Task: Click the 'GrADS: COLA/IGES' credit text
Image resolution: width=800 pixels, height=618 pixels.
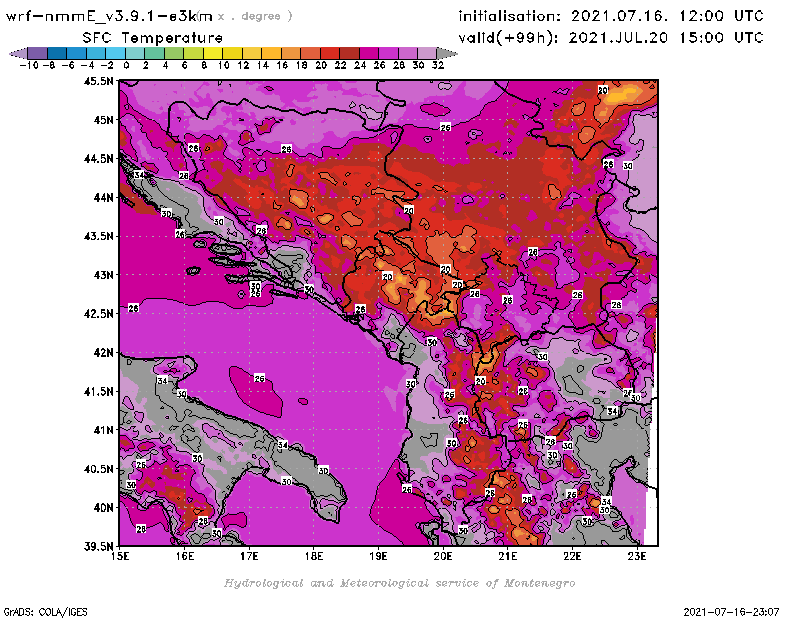Action: pos(46,612)
